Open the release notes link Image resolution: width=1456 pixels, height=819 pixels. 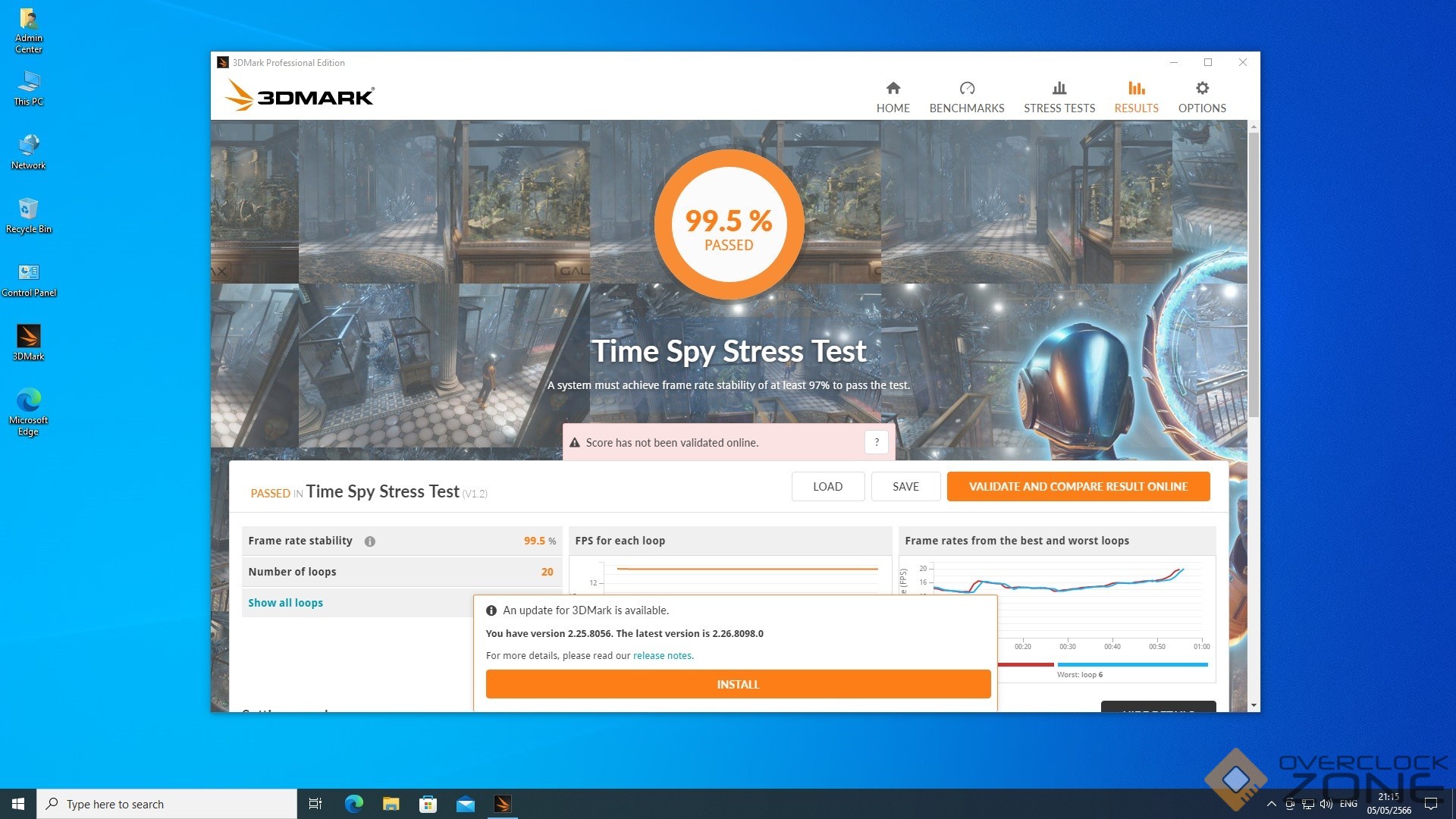point(662,656)
